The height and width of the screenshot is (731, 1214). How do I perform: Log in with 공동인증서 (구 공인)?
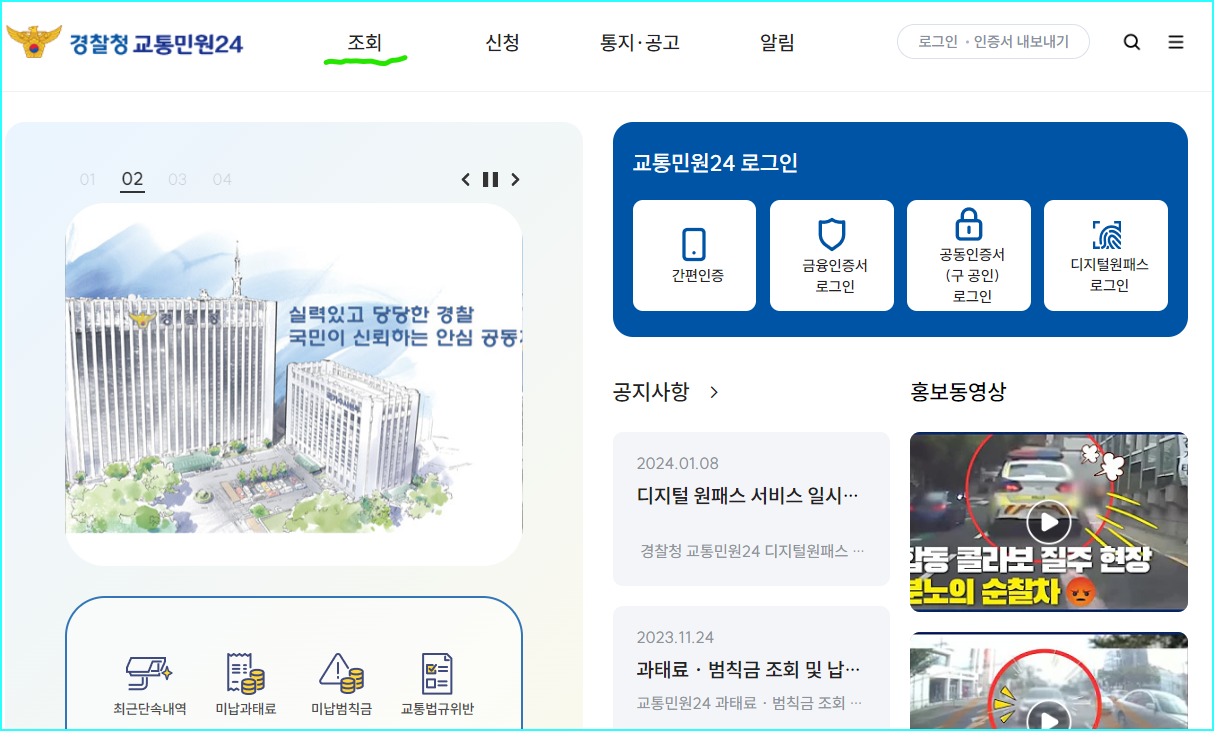[969, 255]
